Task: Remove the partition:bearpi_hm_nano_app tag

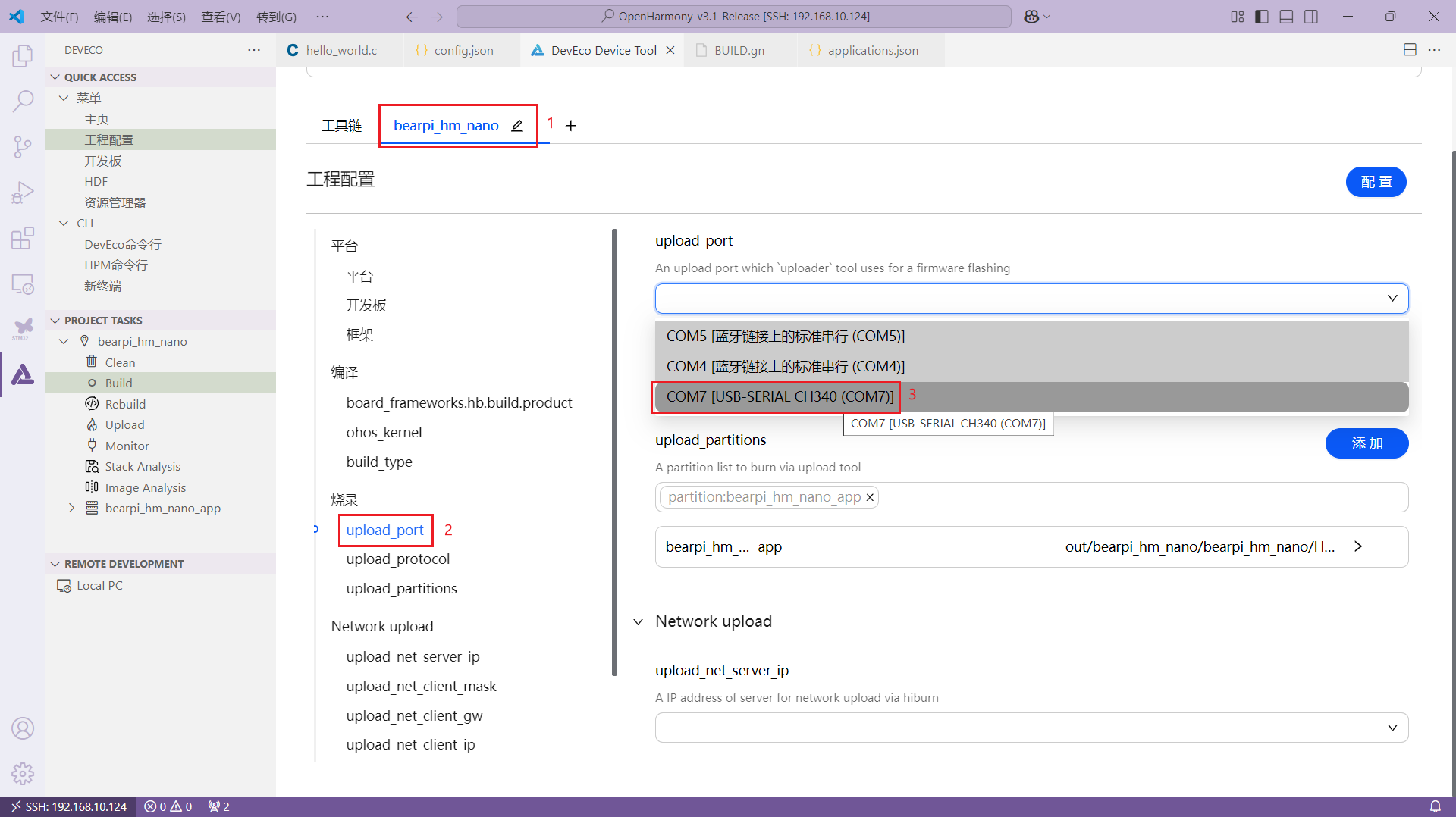Action: point(870,497)
